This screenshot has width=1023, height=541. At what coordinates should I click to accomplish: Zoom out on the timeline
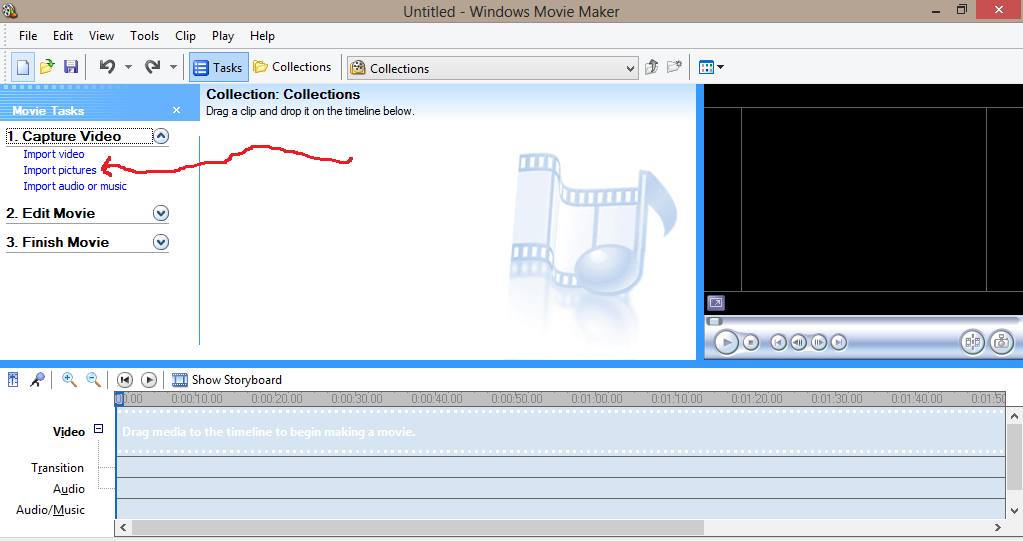point(93,379)
